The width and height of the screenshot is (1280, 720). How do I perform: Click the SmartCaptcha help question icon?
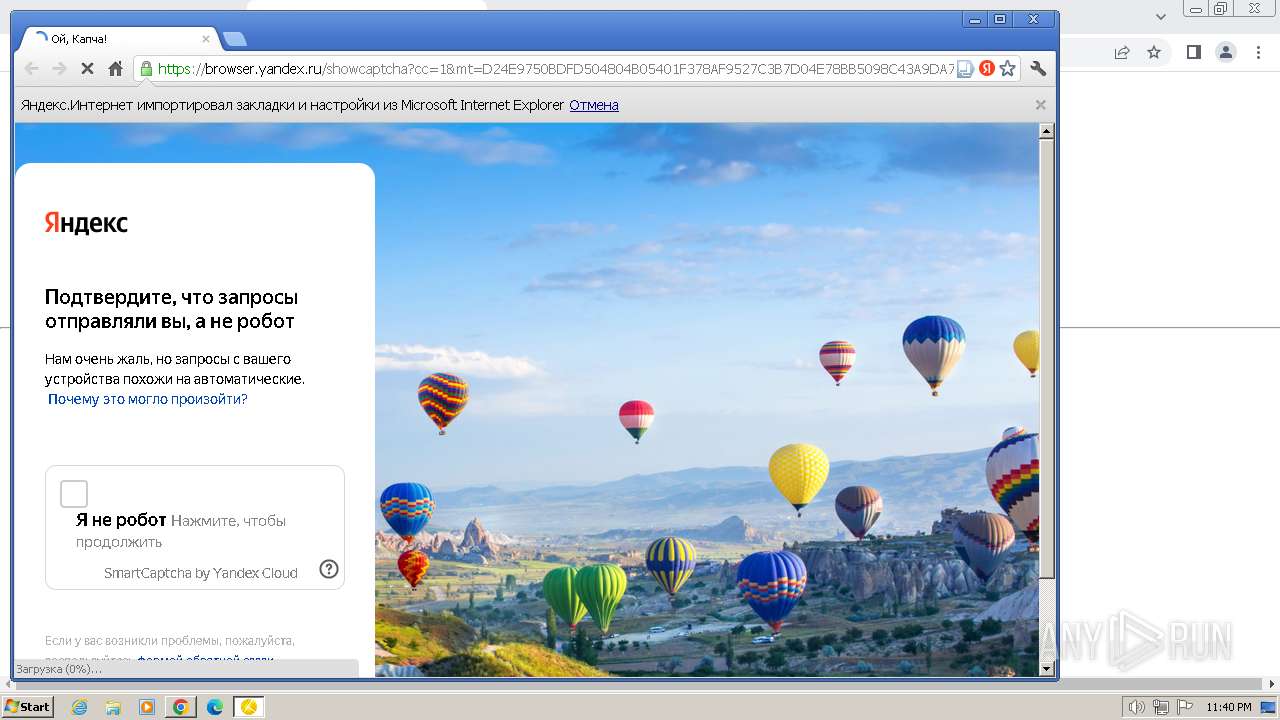point(329,569)
